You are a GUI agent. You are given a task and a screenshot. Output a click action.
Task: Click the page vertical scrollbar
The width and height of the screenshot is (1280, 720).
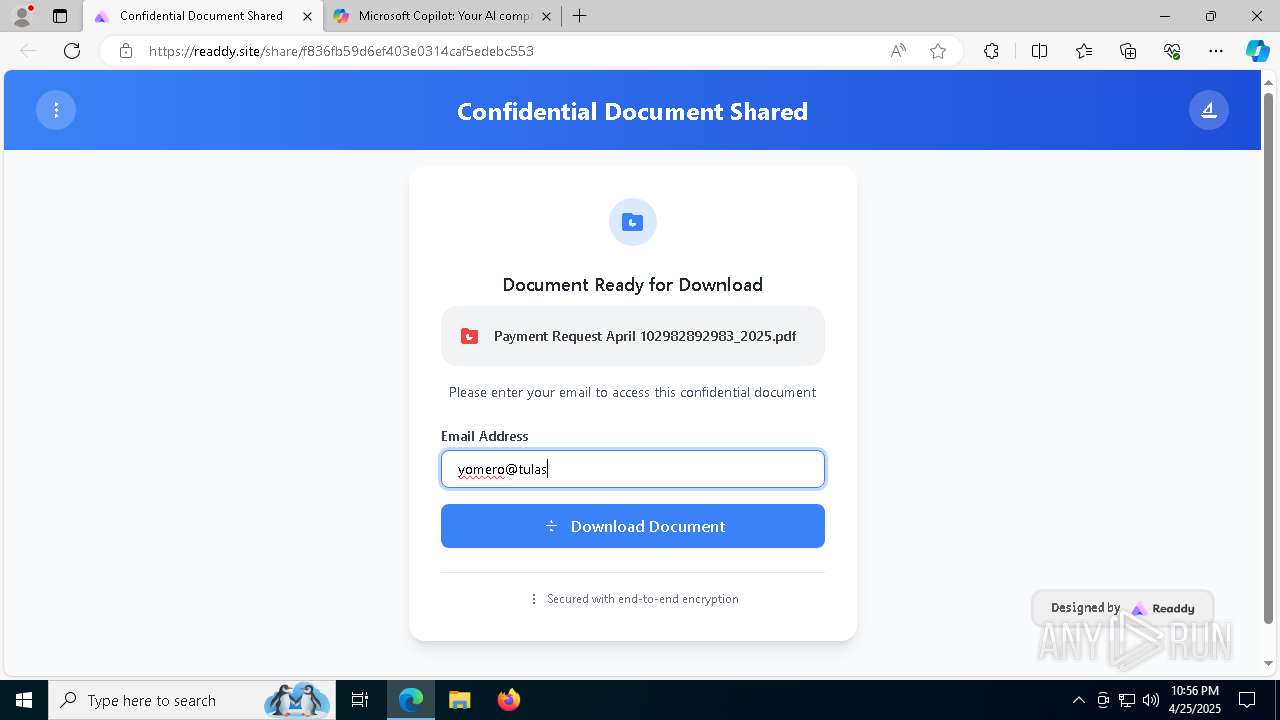coord(1269,357)
